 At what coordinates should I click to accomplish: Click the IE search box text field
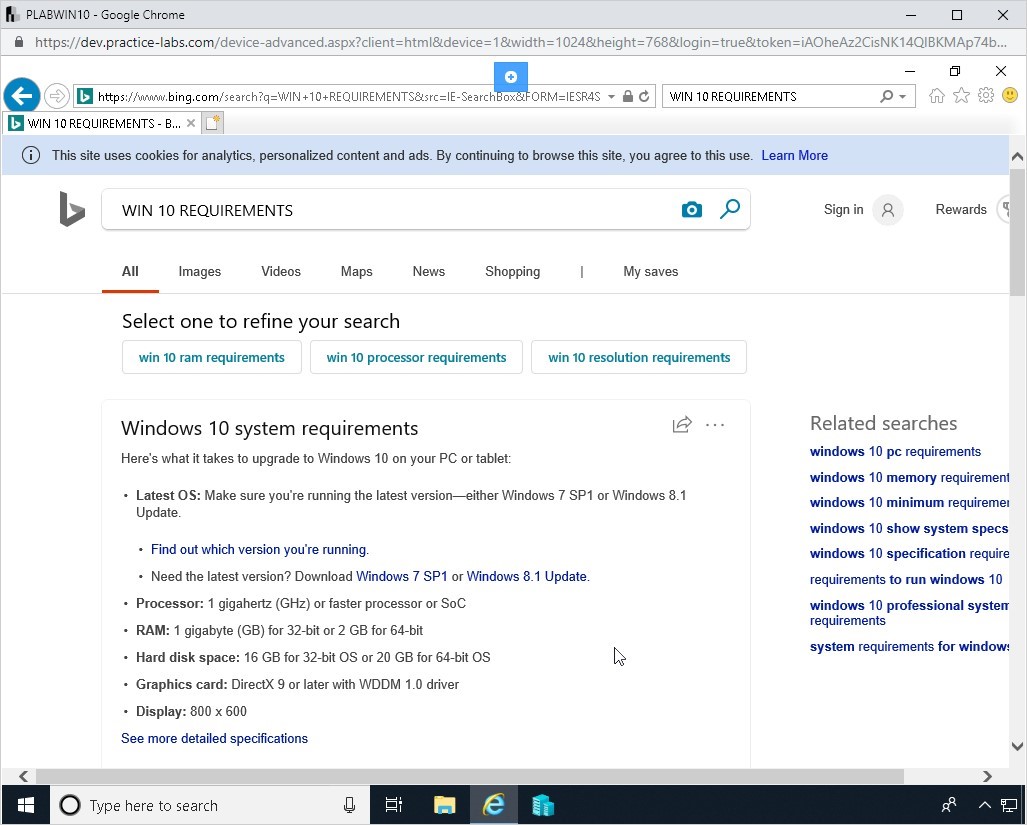click(770, 96)
